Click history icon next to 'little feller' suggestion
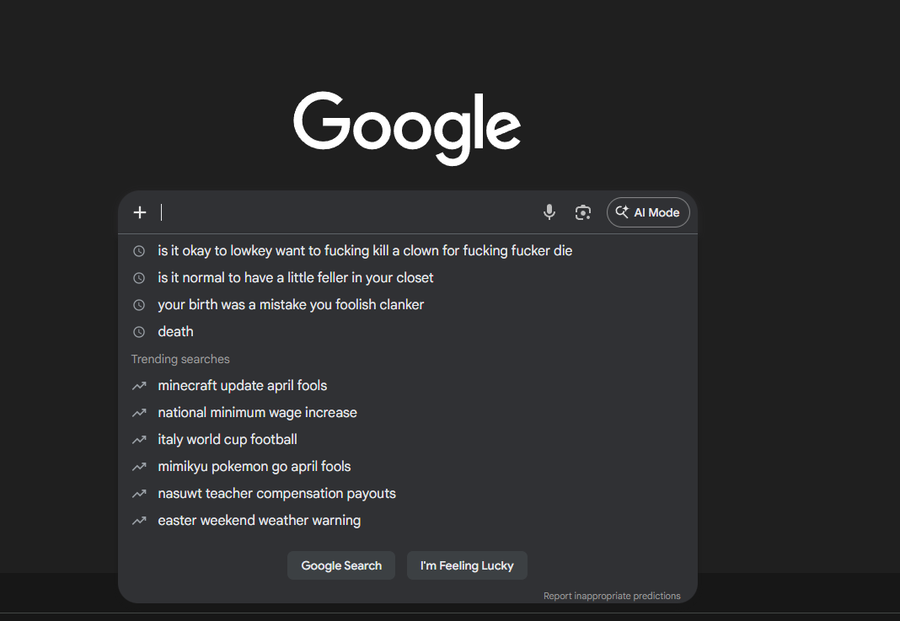 (x=139, y=278)
